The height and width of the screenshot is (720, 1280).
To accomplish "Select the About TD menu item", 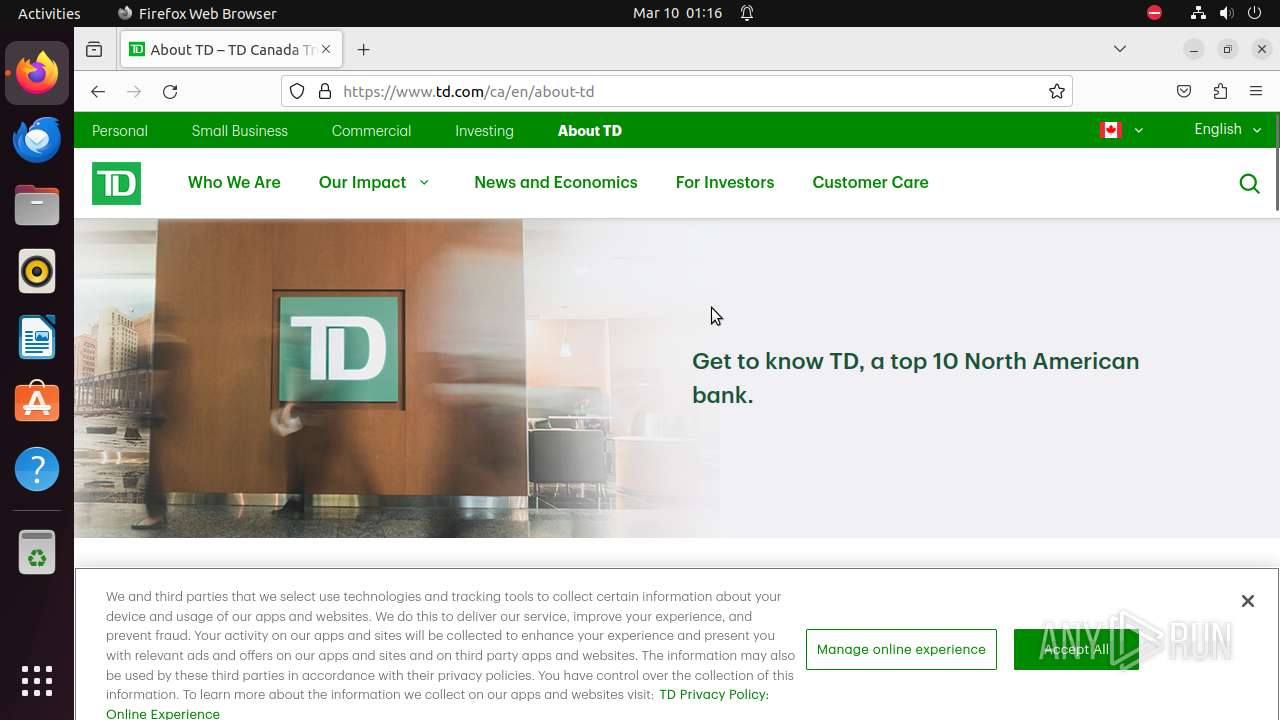I will (x=590, y=131).
